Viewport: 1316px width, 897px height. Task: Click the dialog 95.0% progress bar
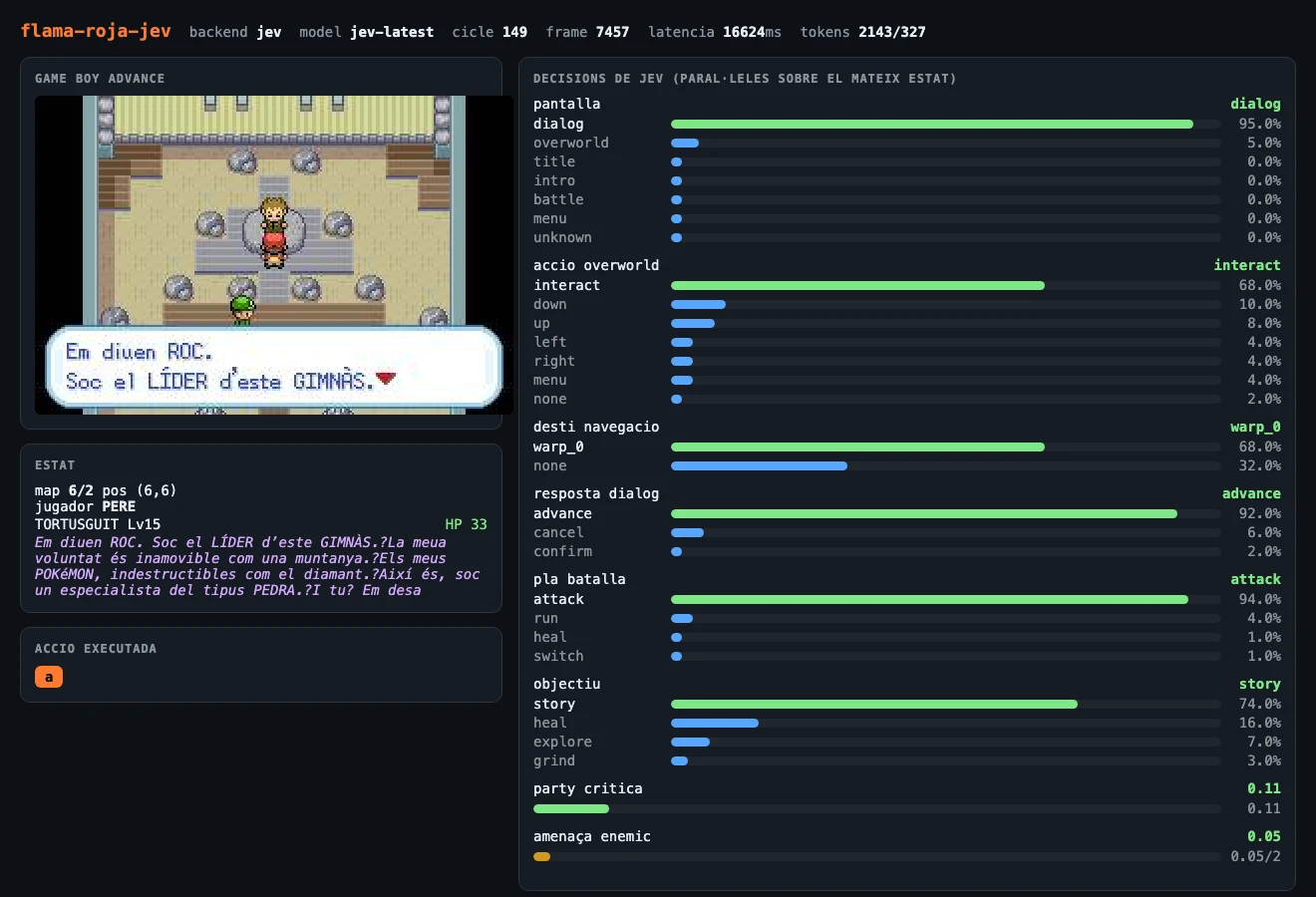(945, 124)
